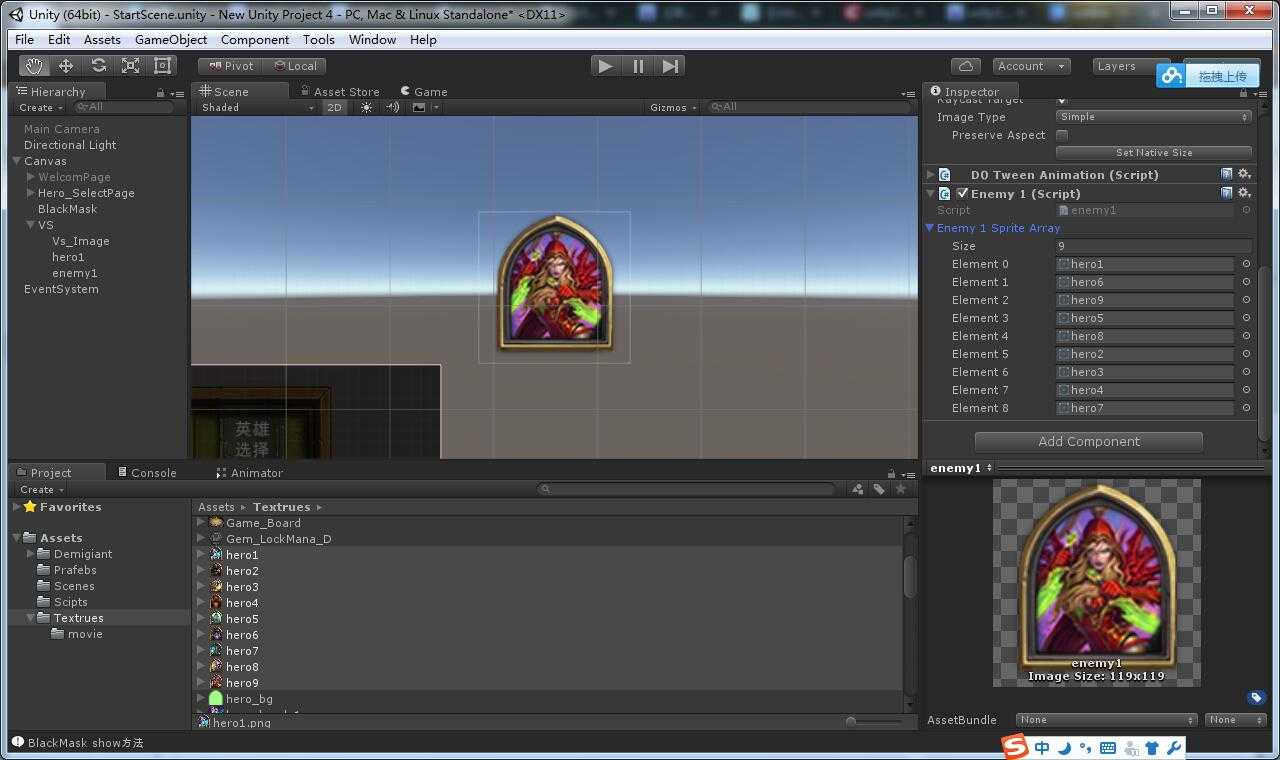The height and width of the screenshot is (760, 1280).
Task: Click object picker for Element 4
Action: 1246,336
